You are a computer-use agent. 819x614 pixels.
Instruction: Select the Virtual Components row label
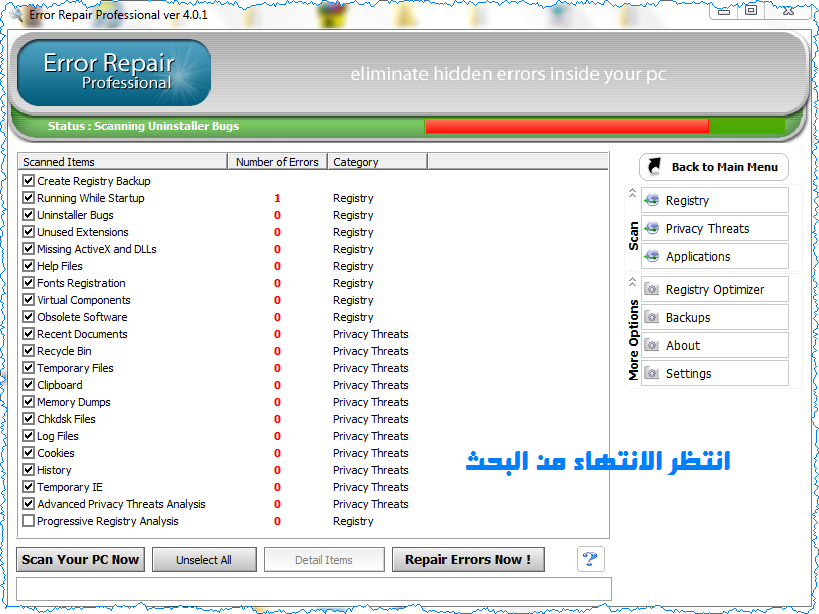pyautogui.click(x=84, y=300)
